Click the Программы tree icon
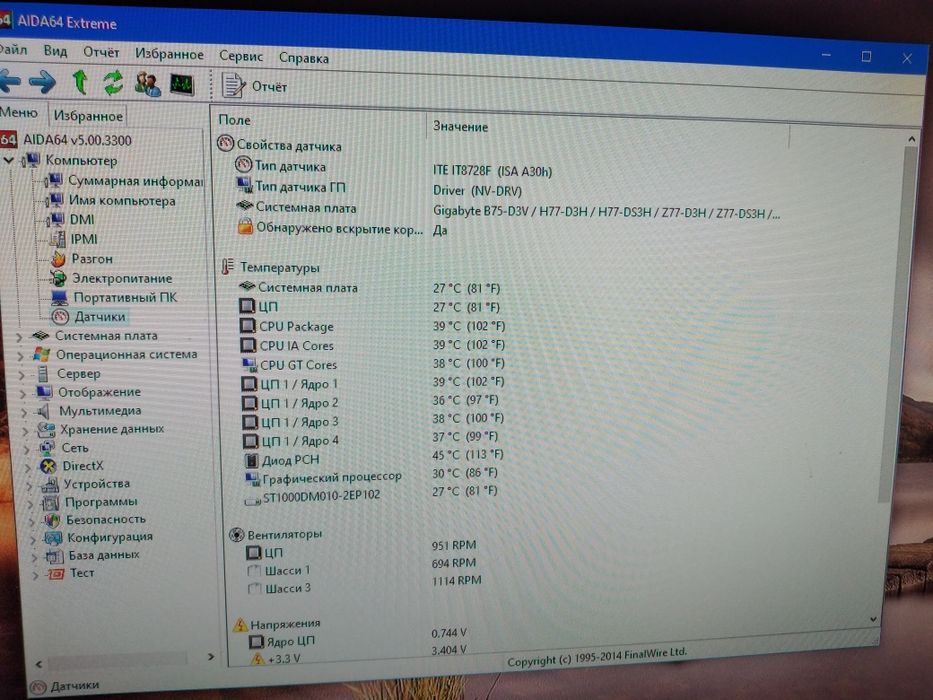Viewport: 933px width, 700px height. pyautogui.click(x=50, y=503)
